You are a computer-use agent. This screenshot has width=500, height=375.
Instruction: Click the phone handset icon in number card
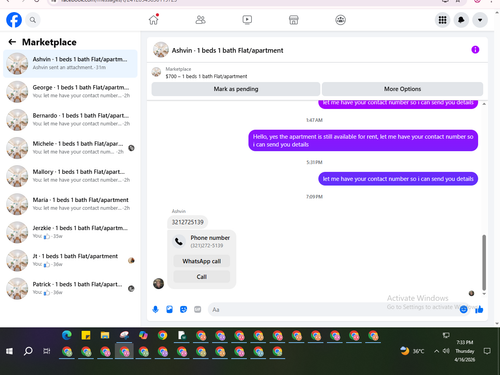(179, 241)
